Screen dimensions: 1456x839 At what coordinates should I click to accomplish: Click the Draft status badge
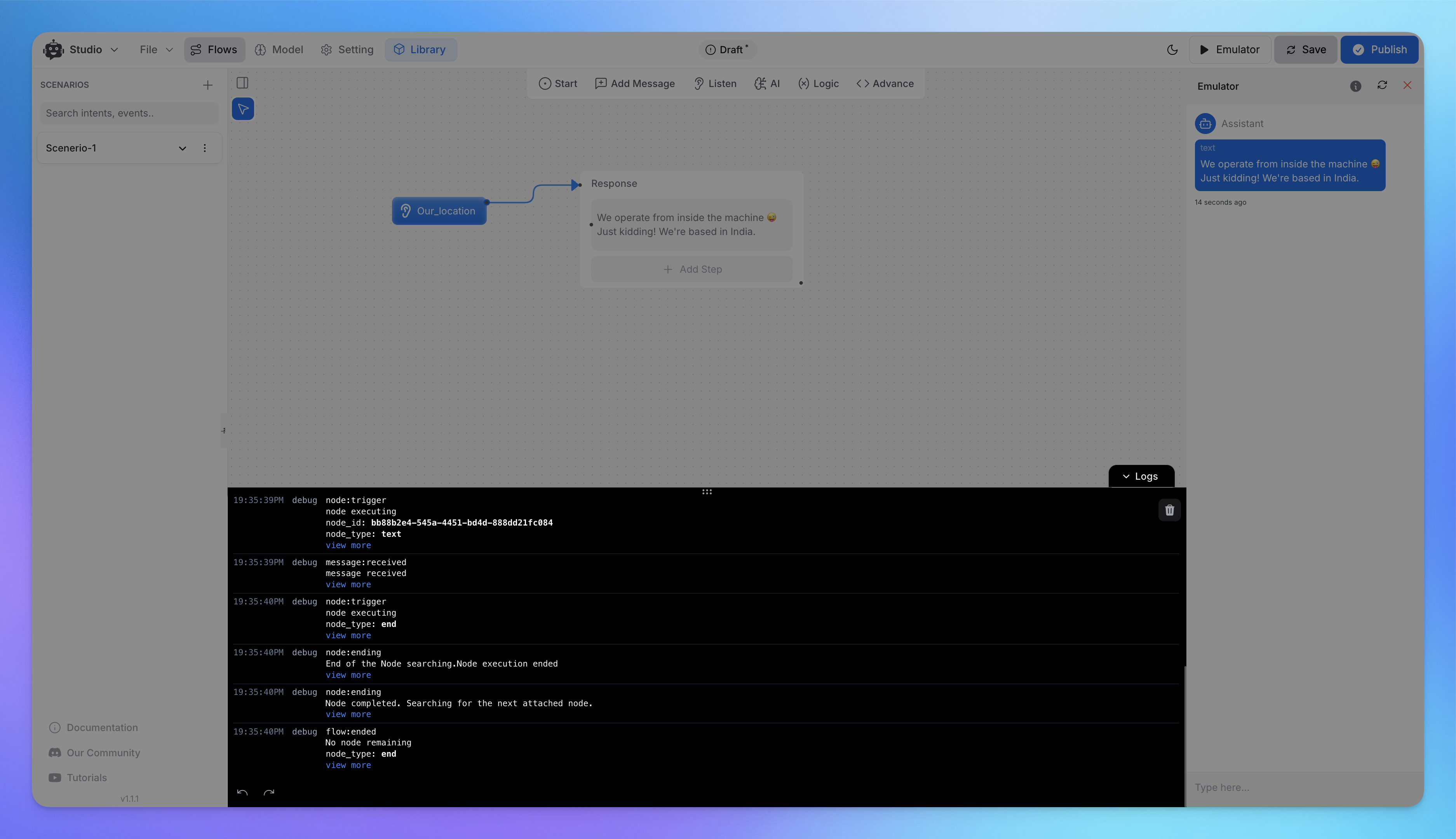727,50
